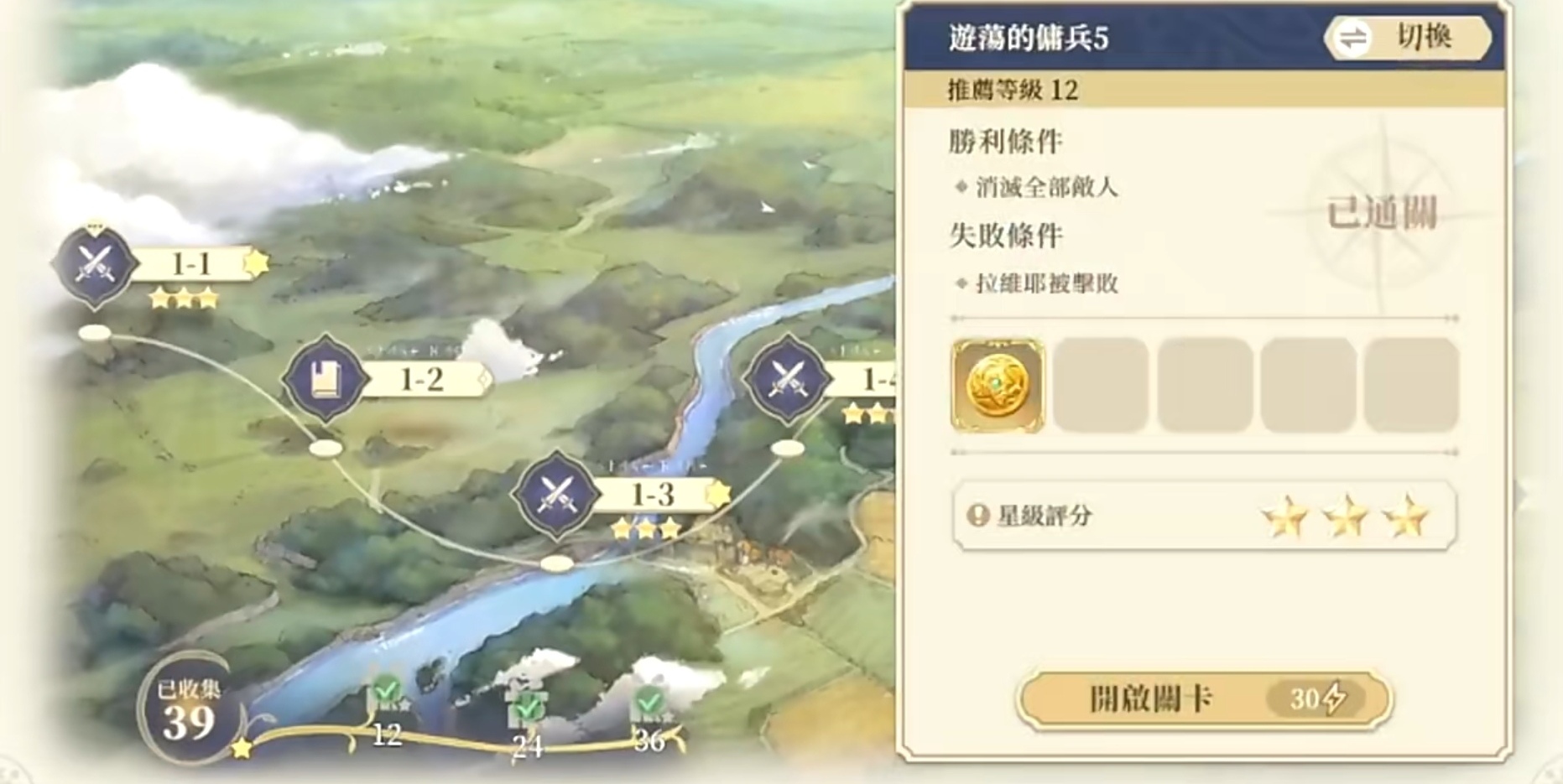
Task: Select stage 1-1 crossed swords icon
Action: click(x=95, y=265)
